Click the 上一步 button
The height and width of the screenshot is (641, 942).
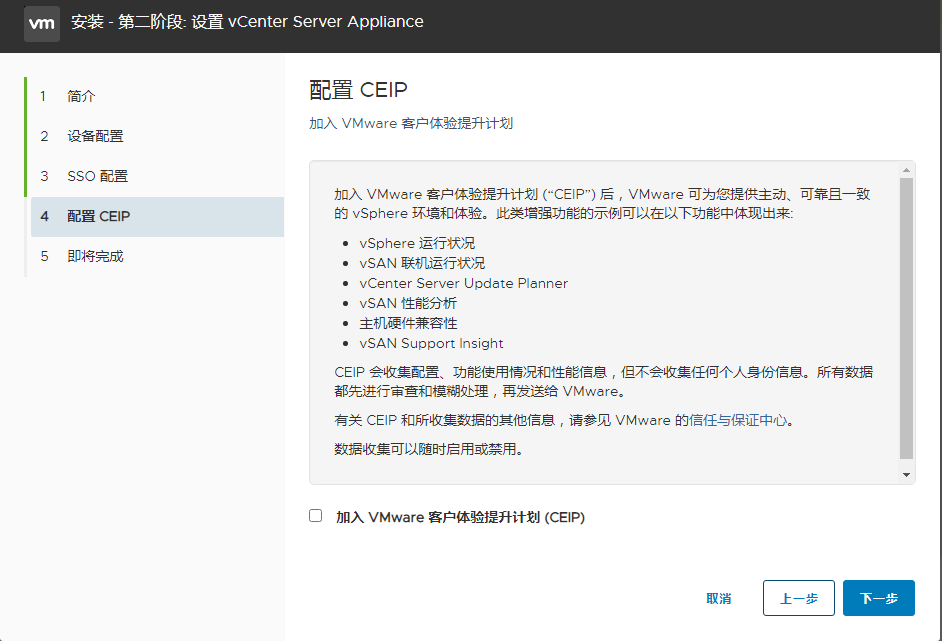[798, 598]
